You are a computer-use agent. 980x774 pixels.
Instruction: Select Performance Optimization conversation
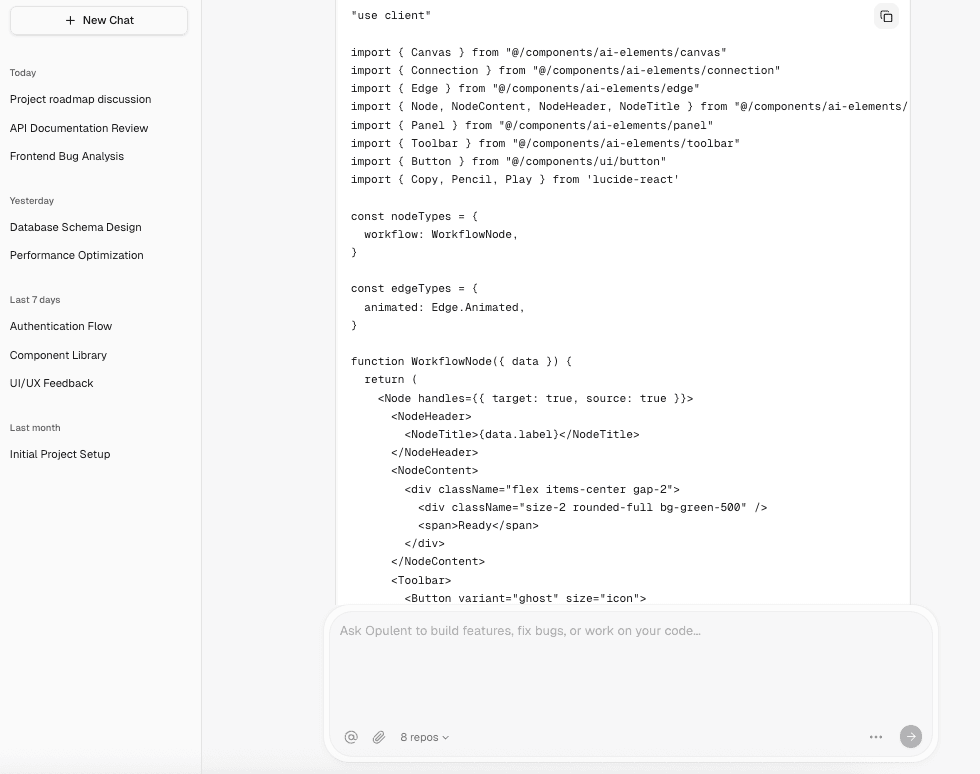(x=77, y=255)
